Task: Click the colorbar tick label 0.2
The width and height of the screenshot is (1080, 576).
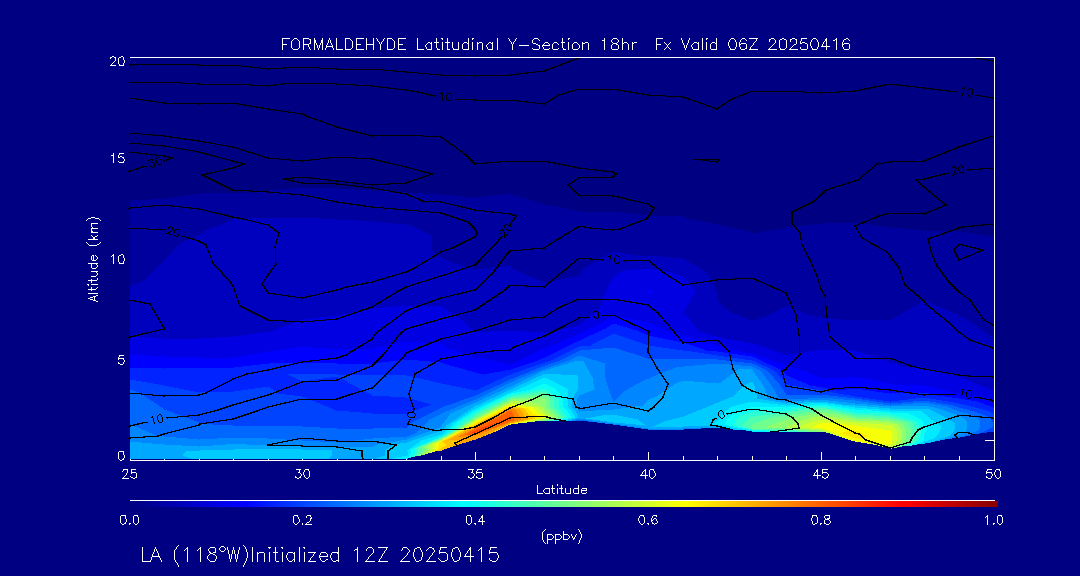Action: 302,520
